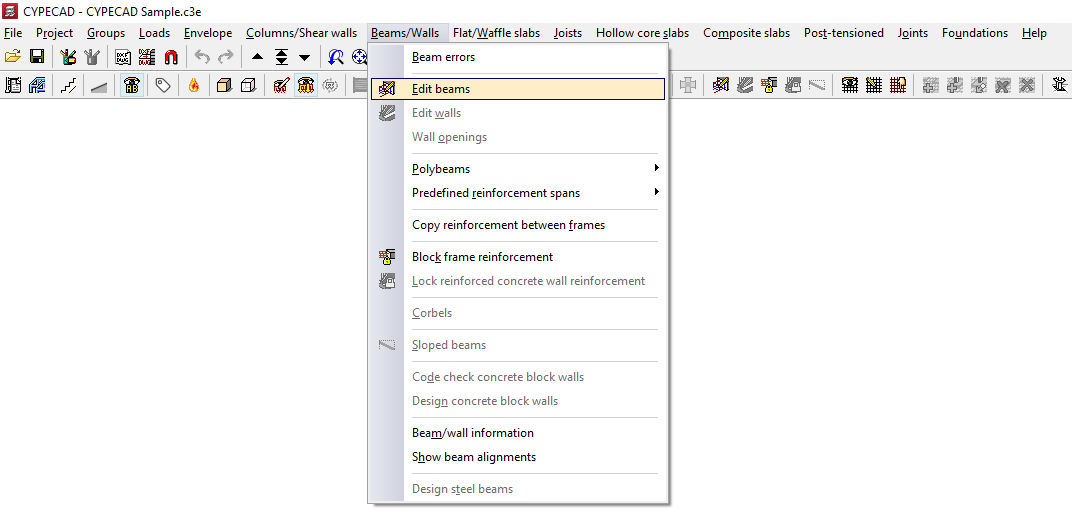The width and height of the screenshot is (1072, 525).
Task: Open go-to-group icon between the floor arrows
Action: (282, 57)
